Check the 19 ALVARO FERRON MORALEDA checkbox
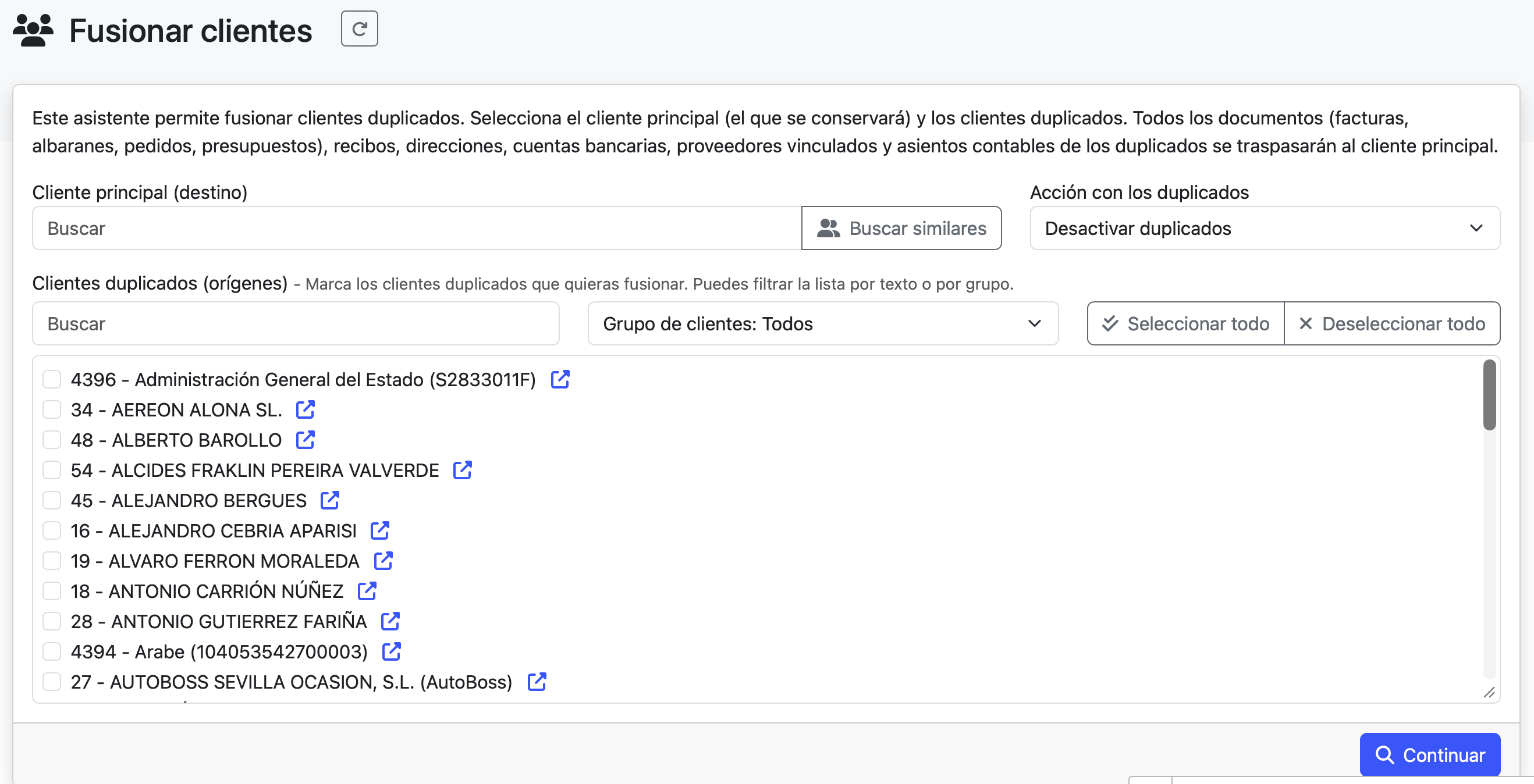This screenshot has height=784, width=1534. click(52, 561)
